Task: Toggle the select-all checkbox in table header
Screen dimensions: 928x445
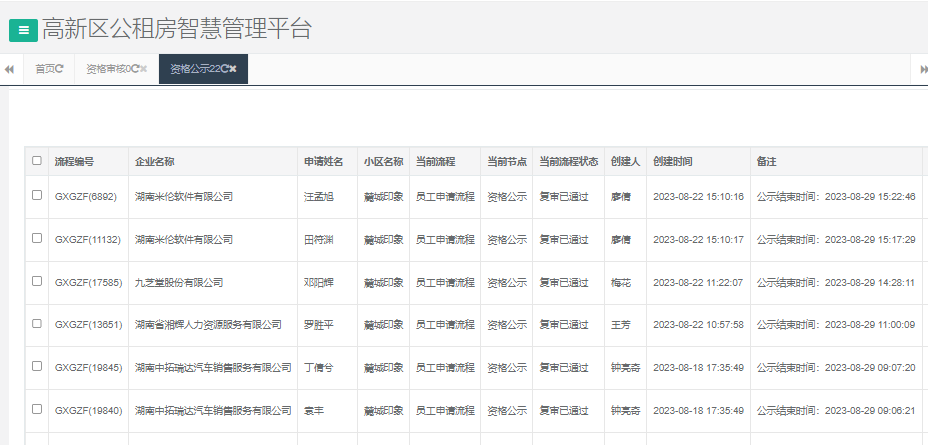Action: 37,160
